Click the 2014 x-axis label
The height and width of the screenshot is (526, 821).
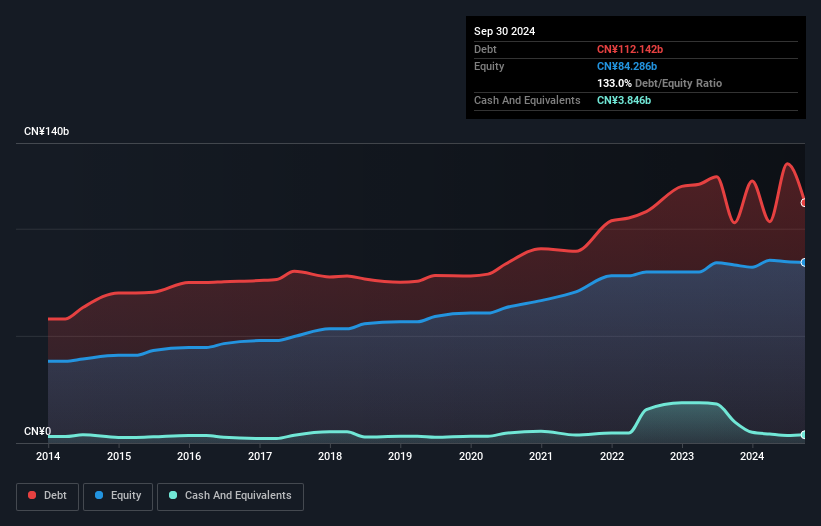[x=48, y=456]
